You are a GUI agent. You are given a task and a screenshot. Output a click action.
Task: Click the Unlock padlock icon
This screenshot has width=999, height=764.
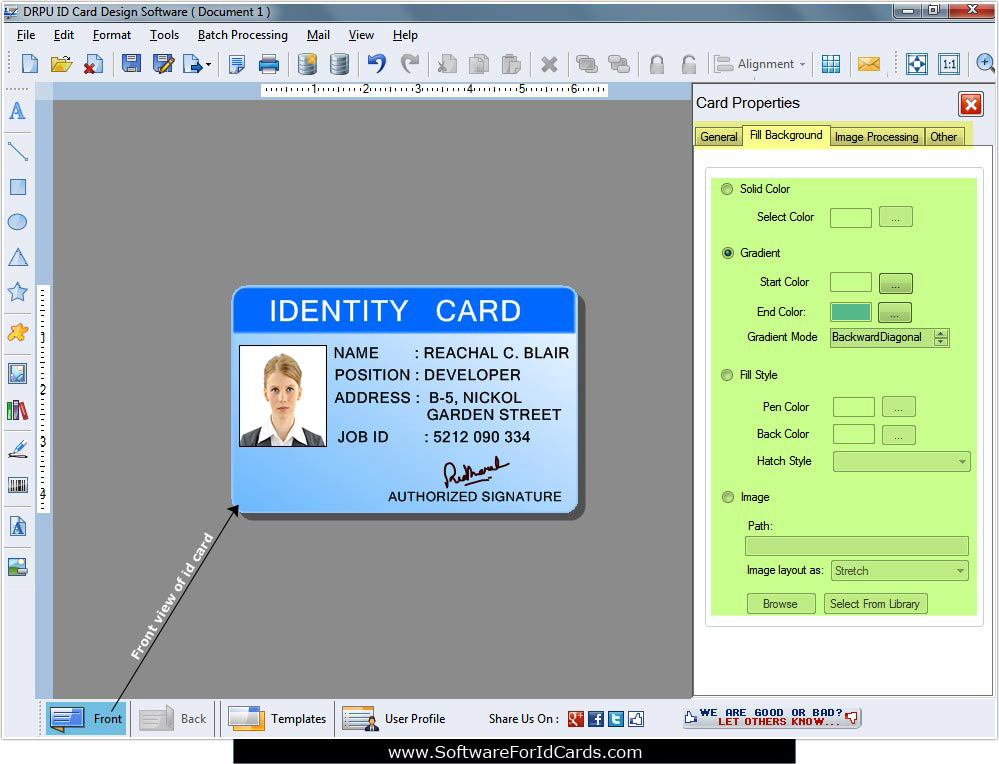[x=689, y=64]
